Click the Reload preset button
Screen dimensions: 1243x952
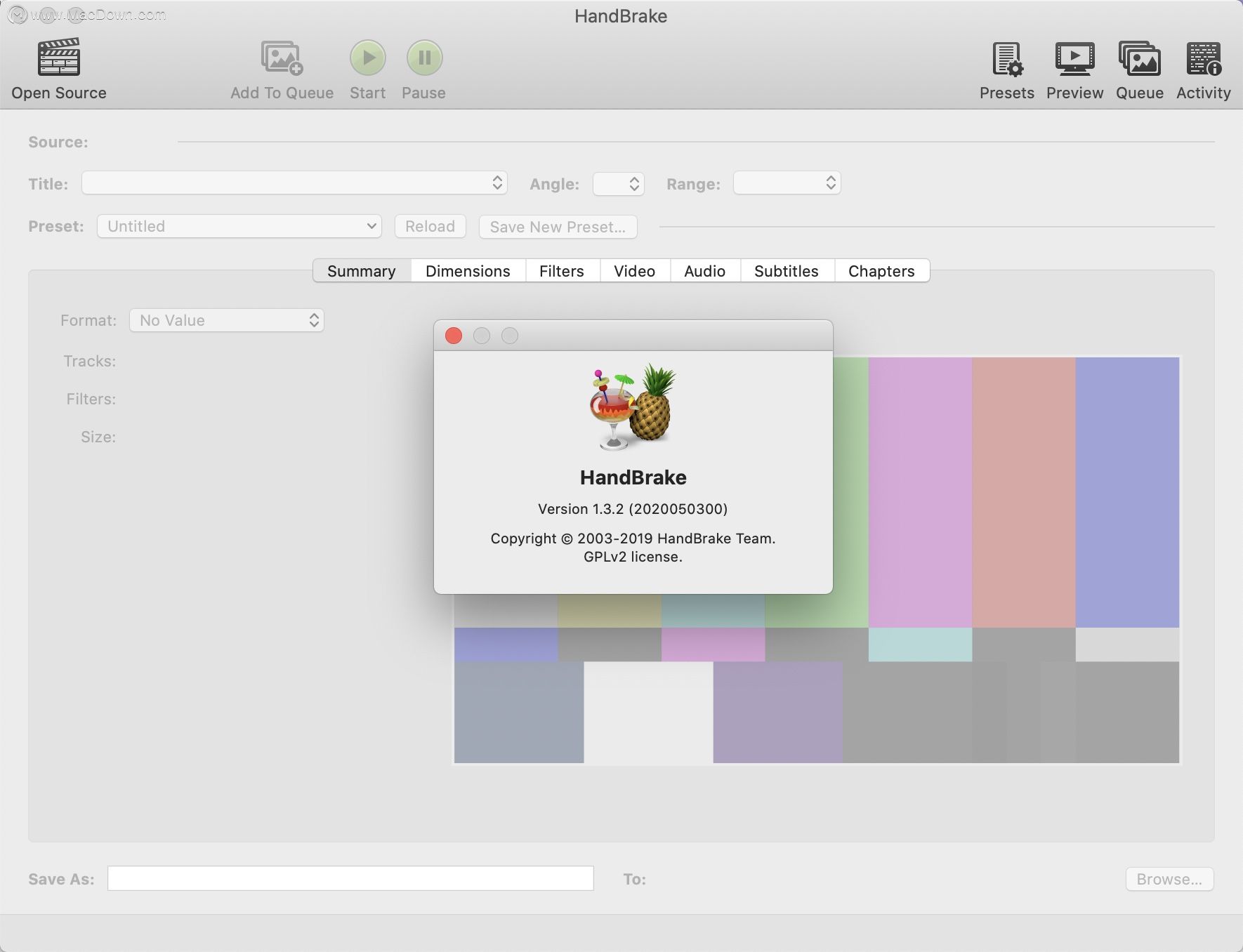click(x=430, y=226)
